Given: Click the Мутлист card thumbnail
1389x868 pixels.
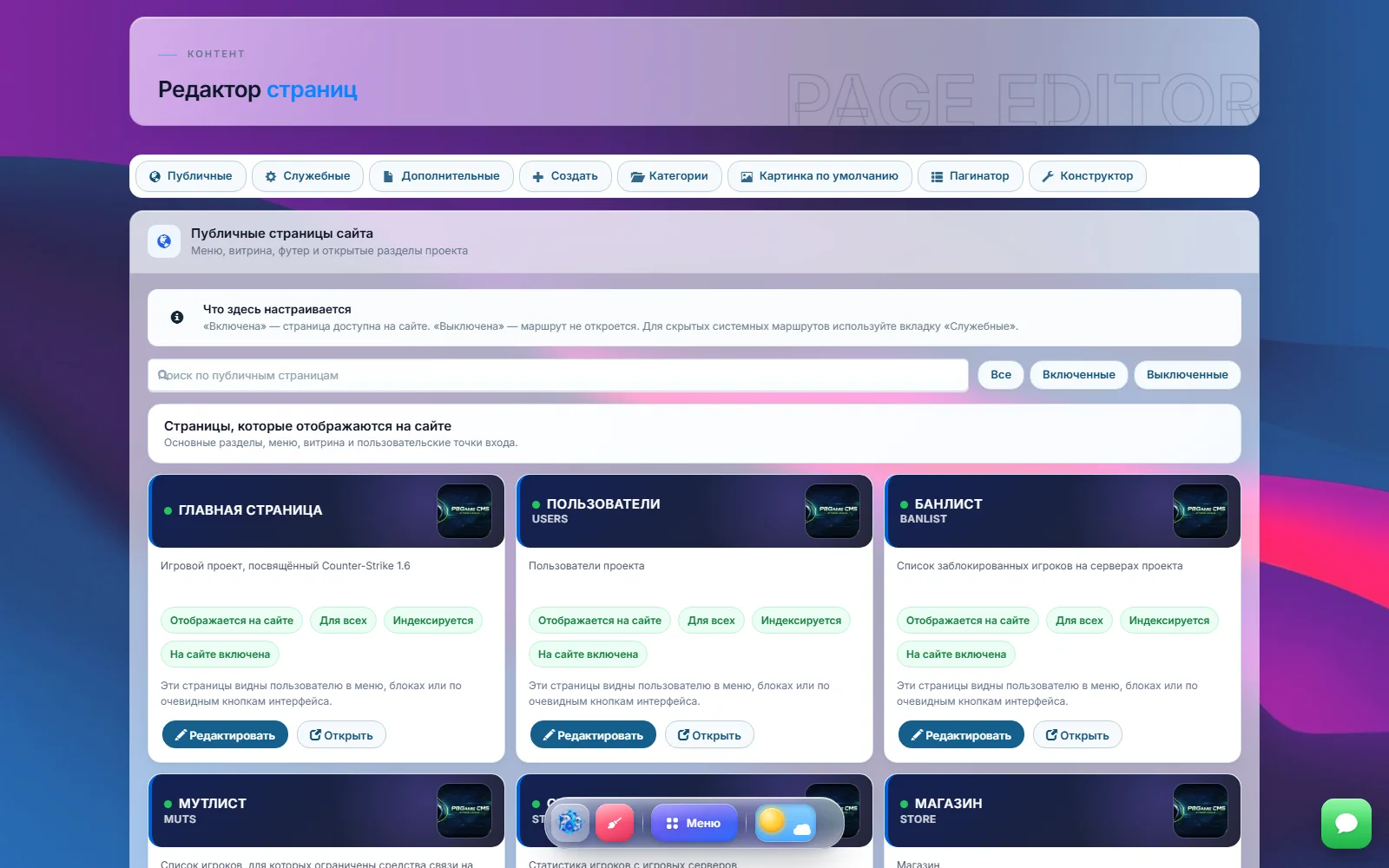Looking at the screenshot, I should 464,811.
